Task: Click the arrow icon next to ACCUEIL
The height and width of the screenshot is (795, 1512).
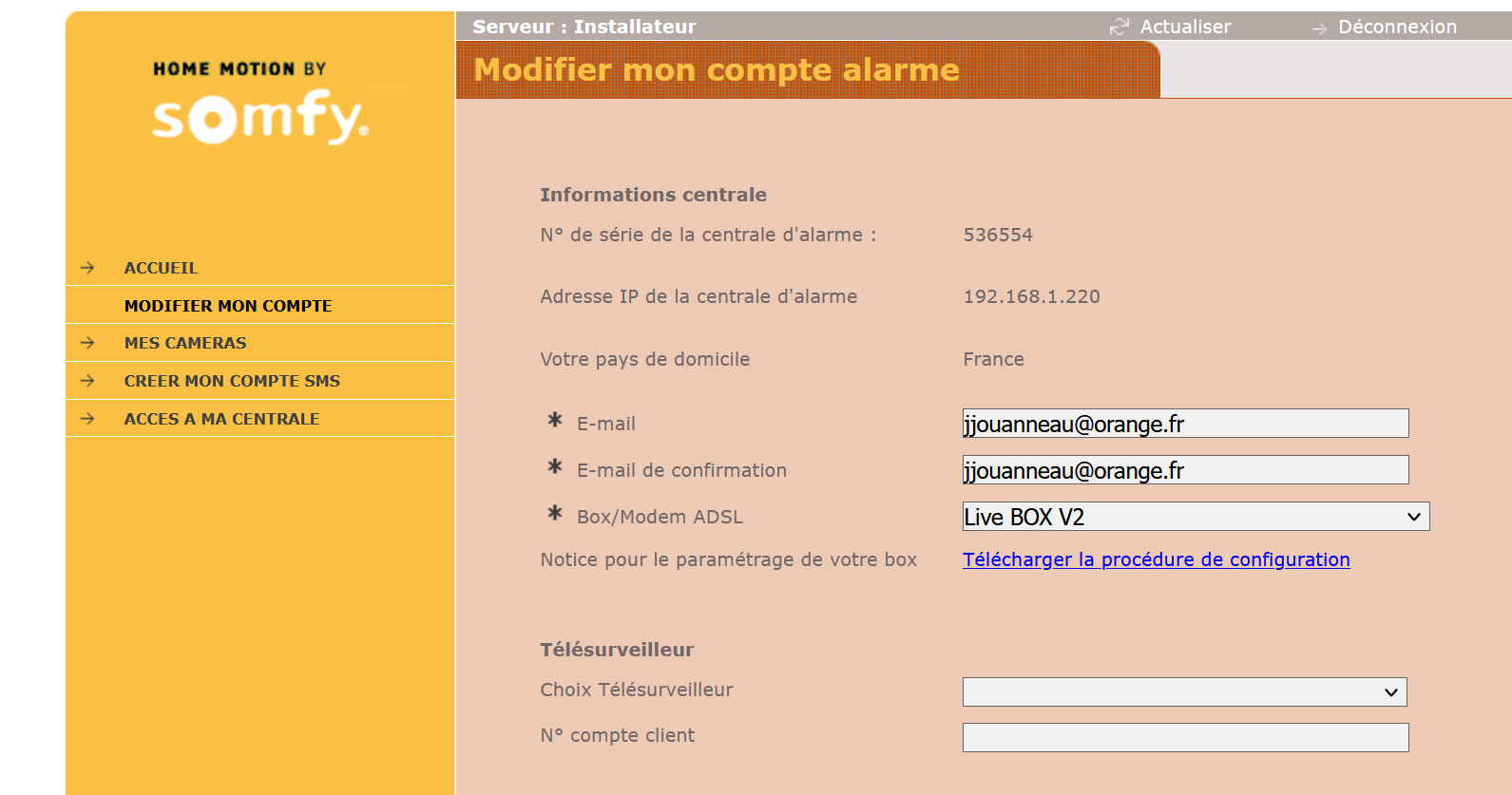Action: click(87, 268)
